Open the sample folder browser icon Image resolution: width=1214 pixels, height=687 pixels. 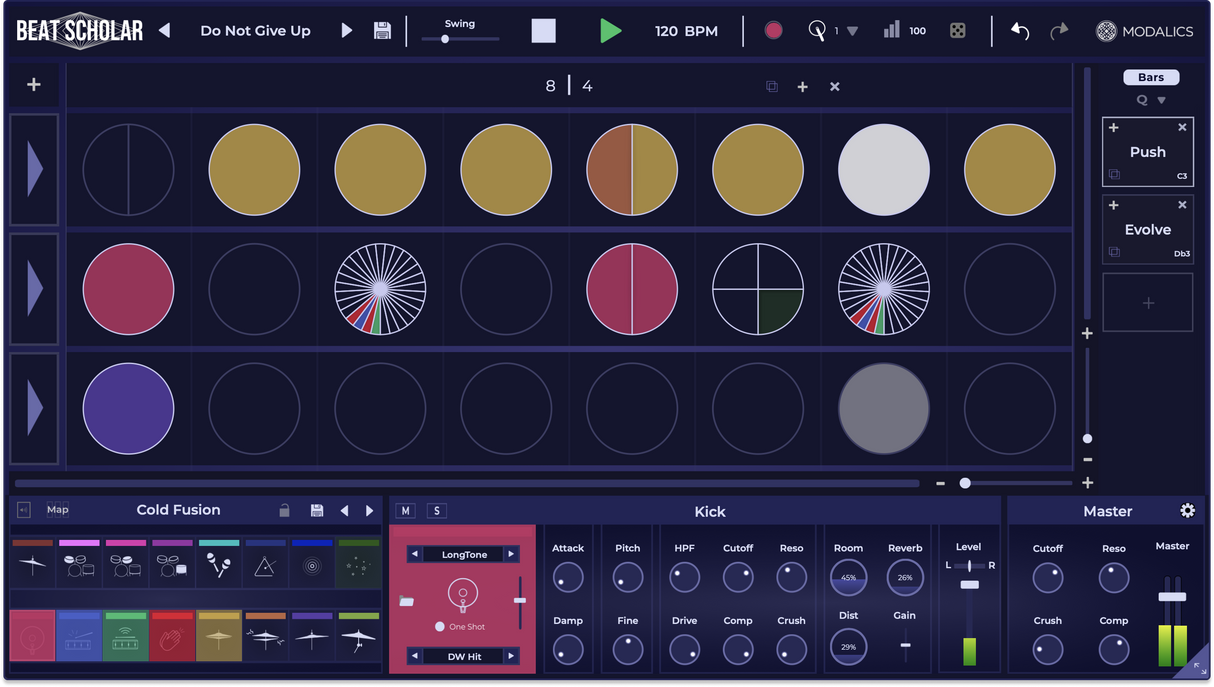[x=405, y=601]
